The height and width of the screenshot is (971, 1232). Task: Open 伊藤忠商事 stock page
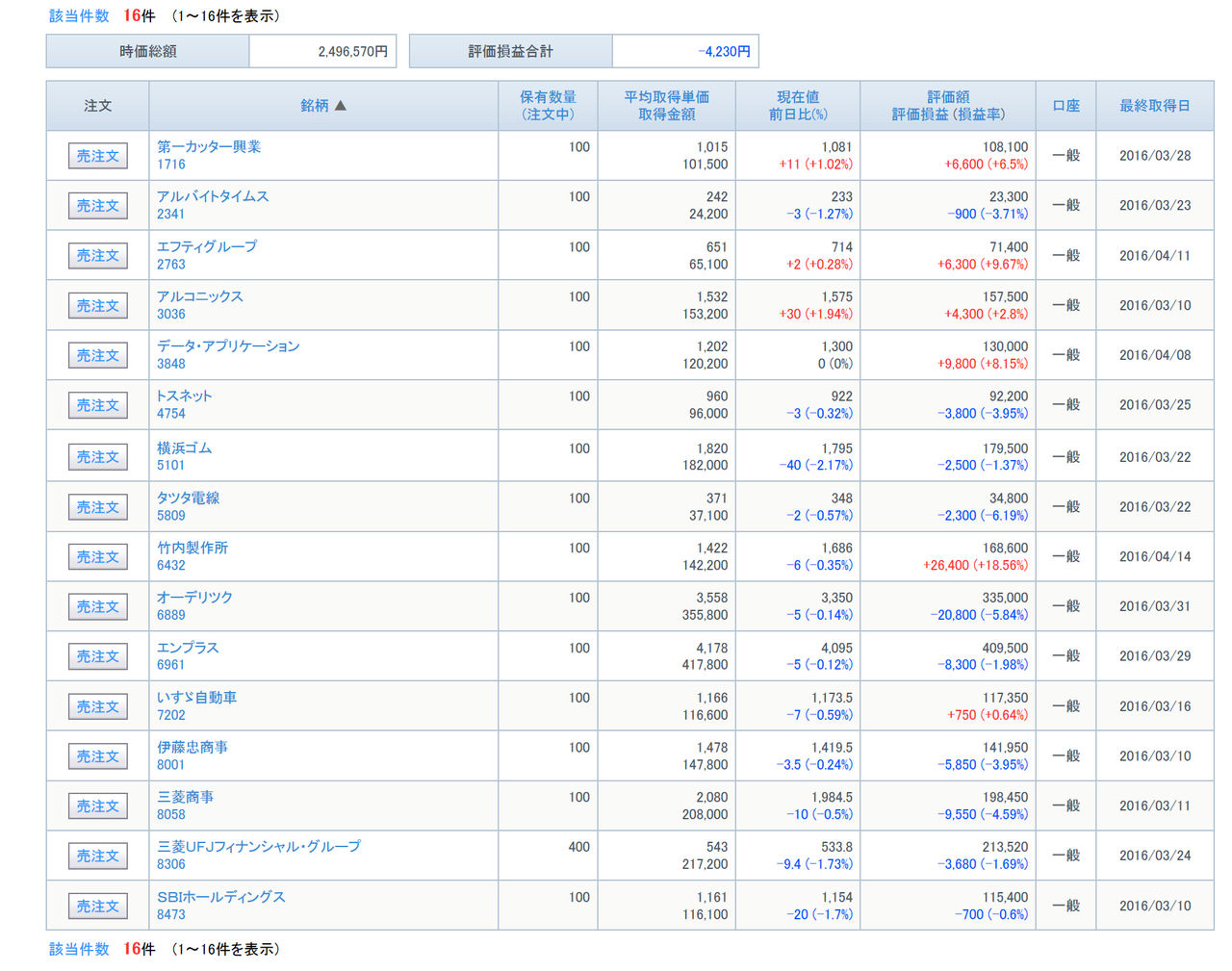pyautogui.click(x=192, y=747)
